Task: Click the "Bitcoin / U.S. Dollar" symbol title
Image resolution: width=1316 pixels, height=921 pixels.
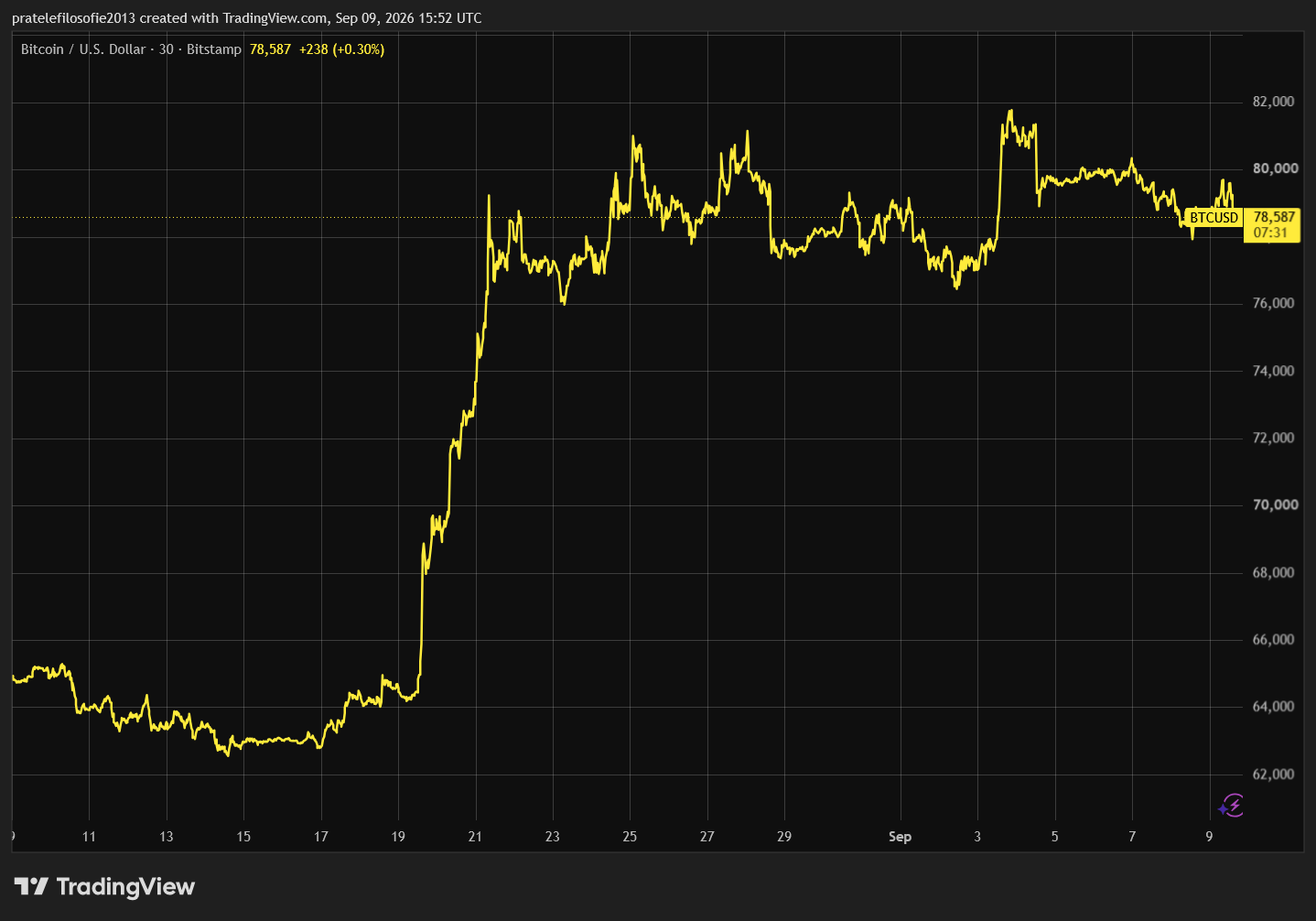Action: click(83, 49)
